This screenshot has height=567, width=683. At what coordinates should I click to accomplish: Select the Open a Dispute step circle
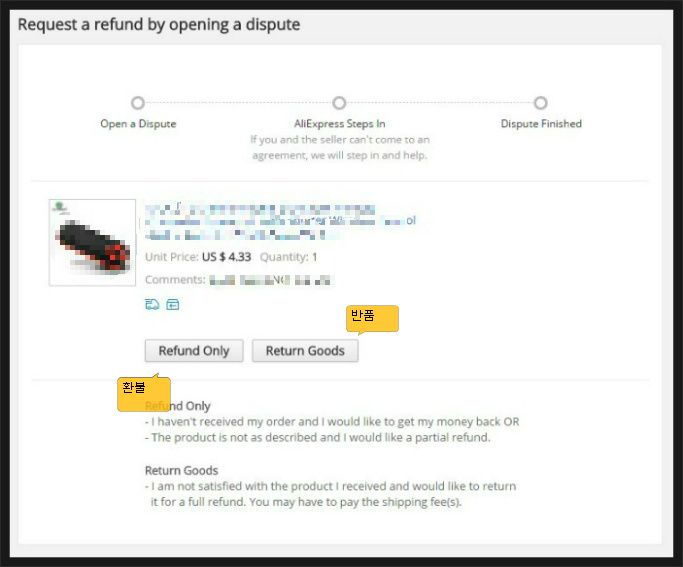(138, 103)
